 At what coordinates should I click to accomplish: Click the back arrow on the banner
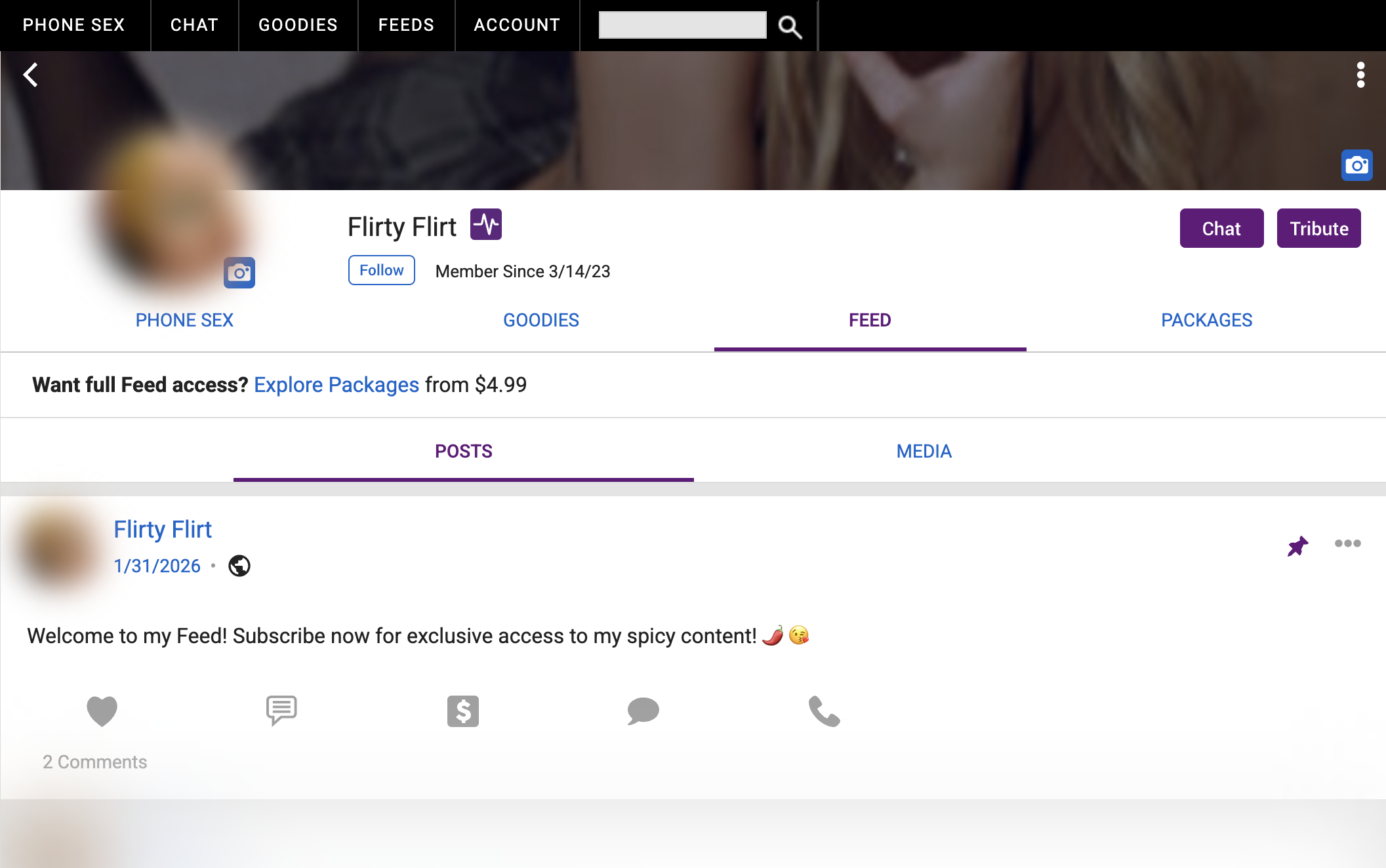pos(30,75)
